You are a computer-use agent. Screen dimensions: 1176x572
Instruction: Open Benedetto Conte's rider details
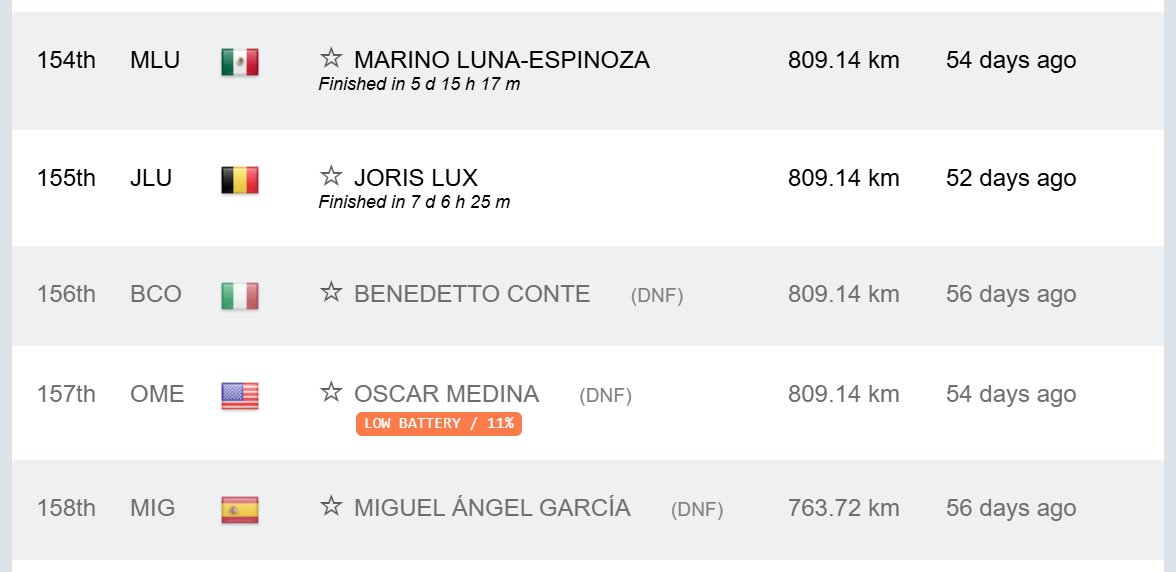[472, 294]
